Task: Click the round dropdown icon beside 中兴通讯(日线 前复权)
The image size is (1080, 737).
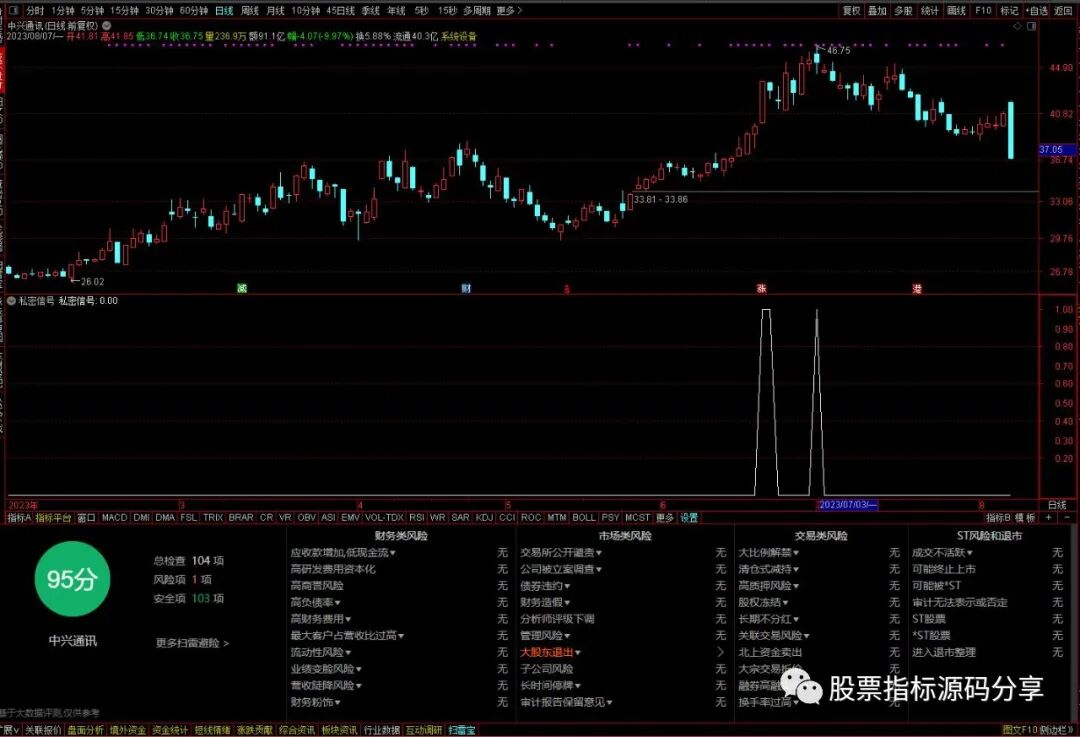Action: pos(107,25)
